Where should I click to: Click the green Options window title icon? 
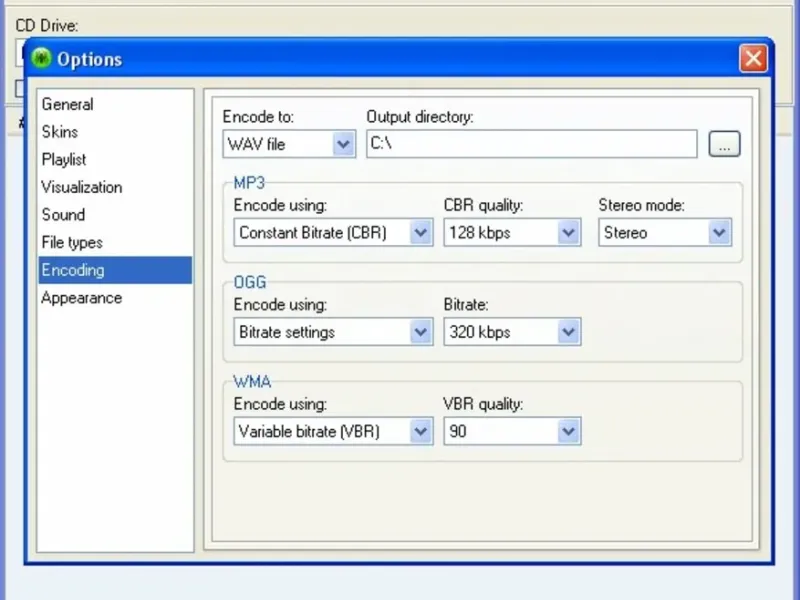pos(41,58)
